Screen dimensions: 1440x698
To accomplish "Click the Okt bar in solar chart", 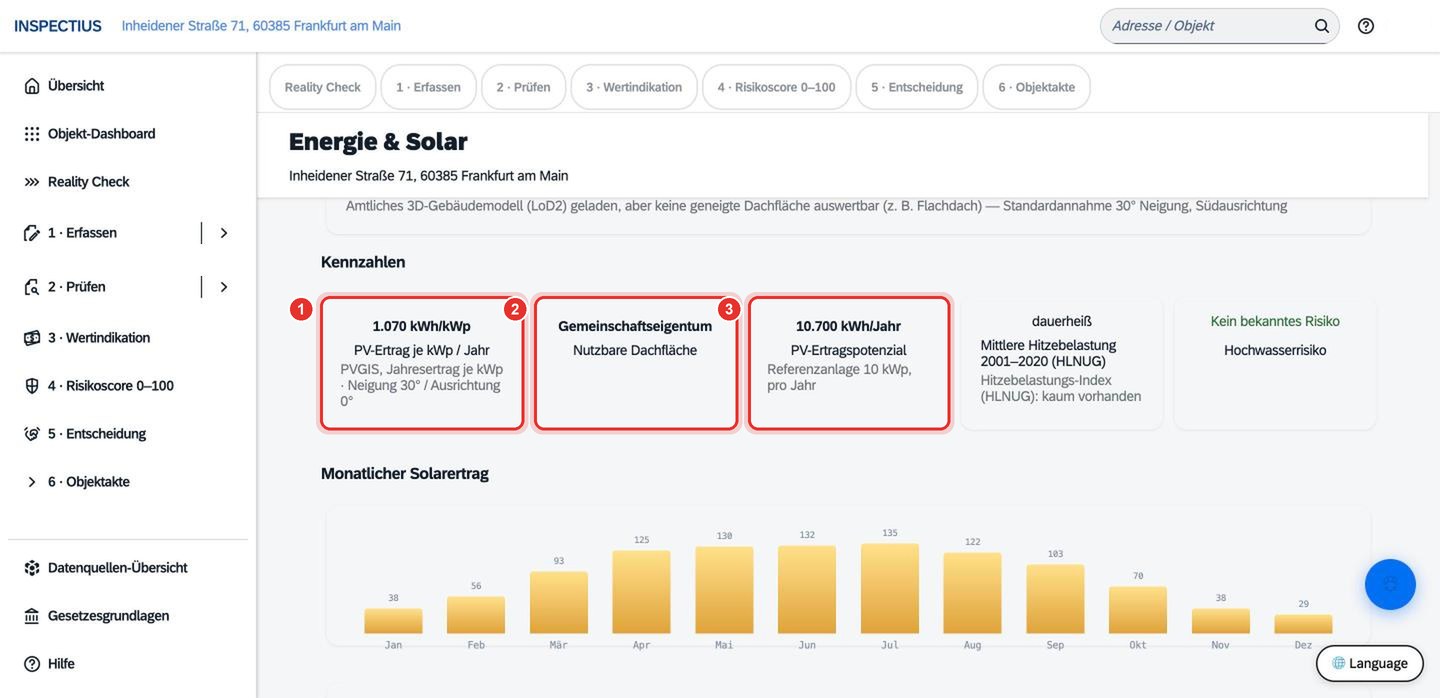I will [x=1138, y=610].
